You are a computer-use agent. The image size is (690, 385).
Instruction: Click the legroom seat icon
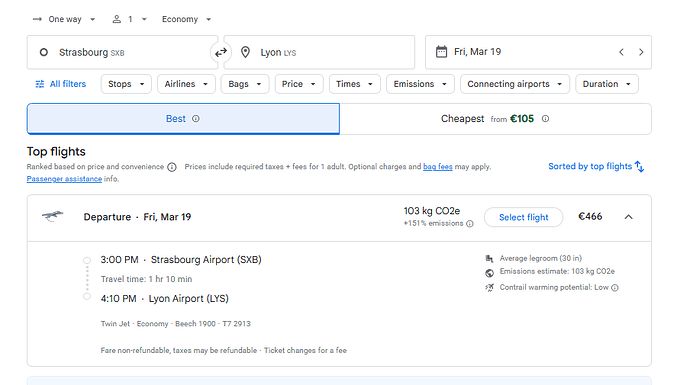click(489, 259)
